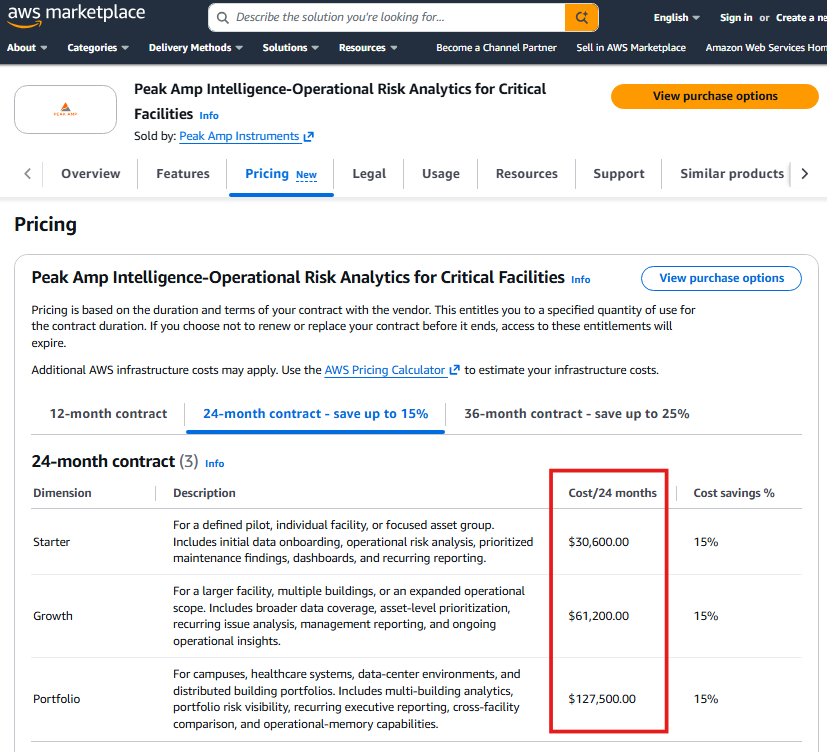
Task: Open the Resources dropdown in top navigation
Action: tap(368, 47)
